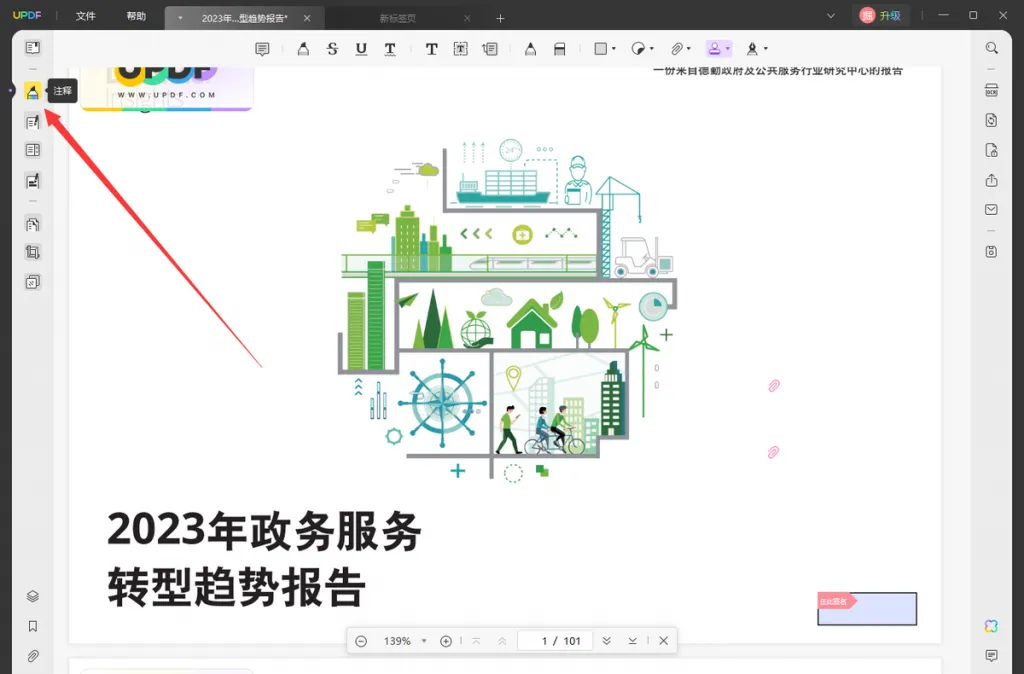Viewport: 1024px width, 674px height.
Task: Activate the underline text tool
Action: pyautogui.click(x=361, y=49)
